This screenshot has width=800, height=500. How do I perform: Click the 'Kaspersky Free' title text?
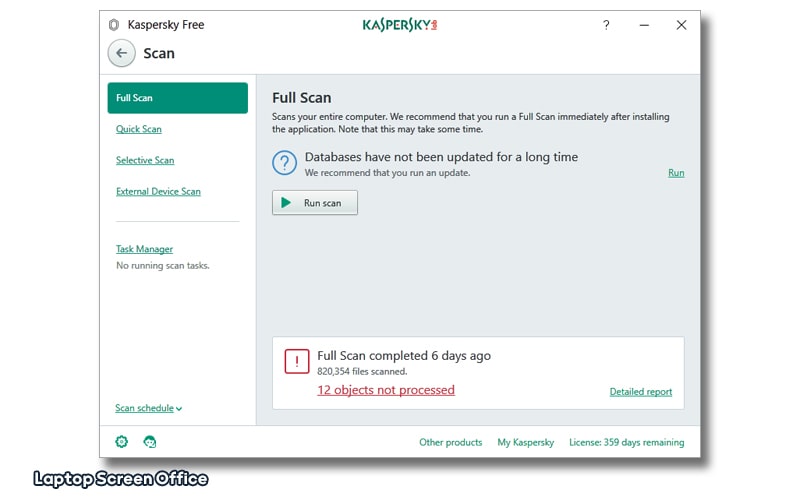point(166,24)
